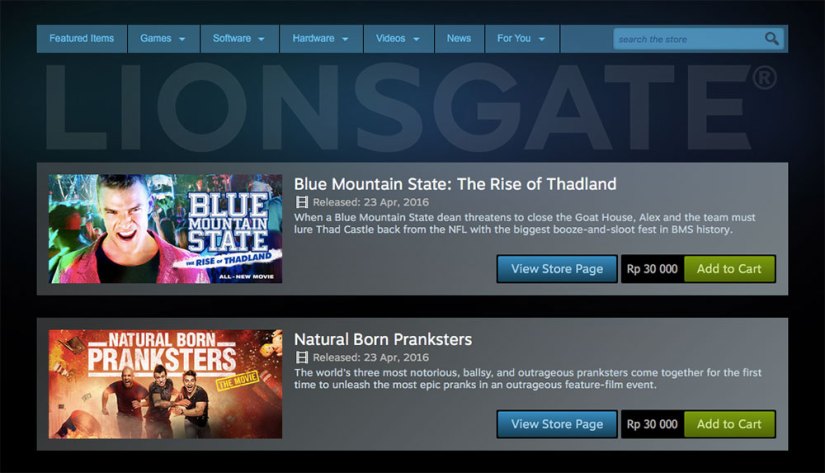This screenshot has width=825, height=473.
Task: Expand the Games dropdown arrow
Action: tap(182, 39)
